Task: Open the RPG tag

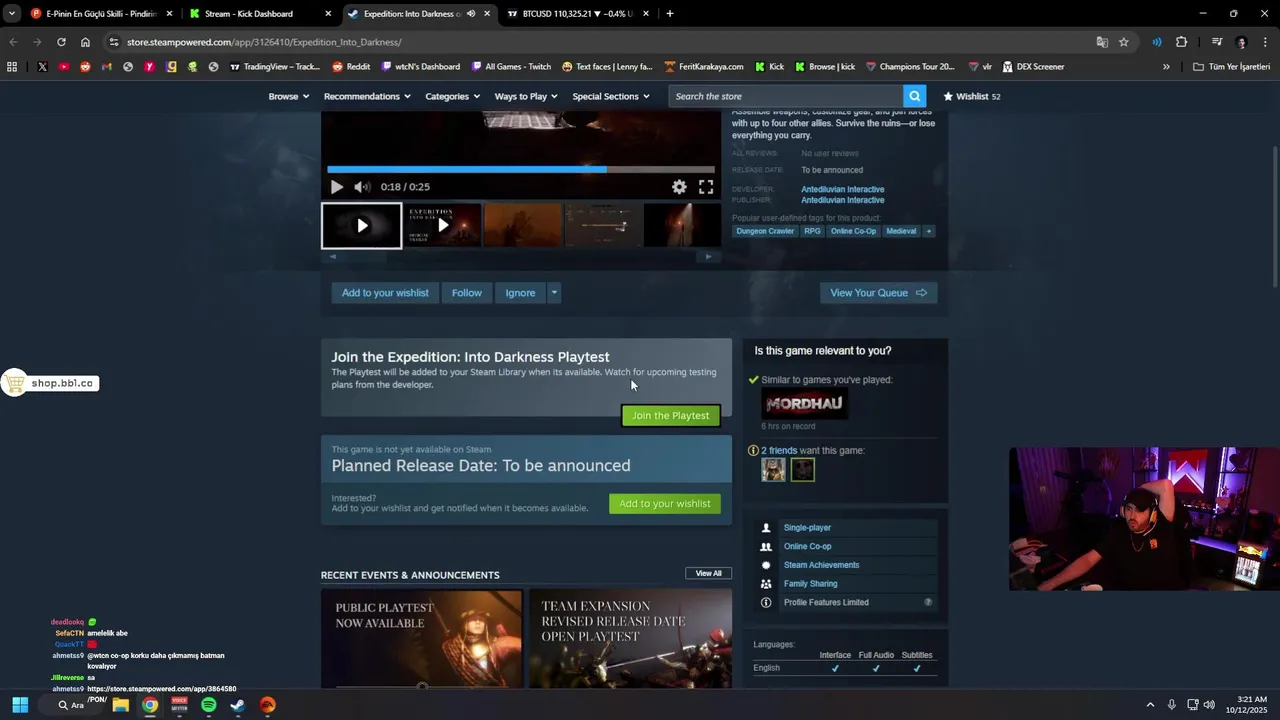Action: pyautogui.click(x=812, y=231)
